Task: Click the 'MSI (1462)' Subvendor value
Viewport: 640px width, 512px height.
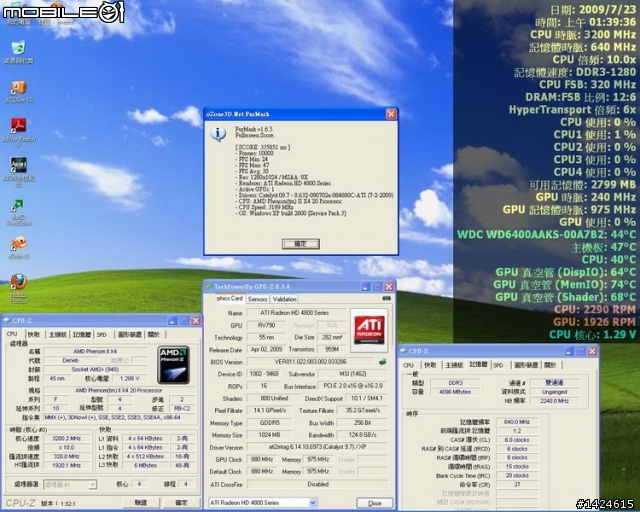Action: pyautogui.click(x=353, y=374)
